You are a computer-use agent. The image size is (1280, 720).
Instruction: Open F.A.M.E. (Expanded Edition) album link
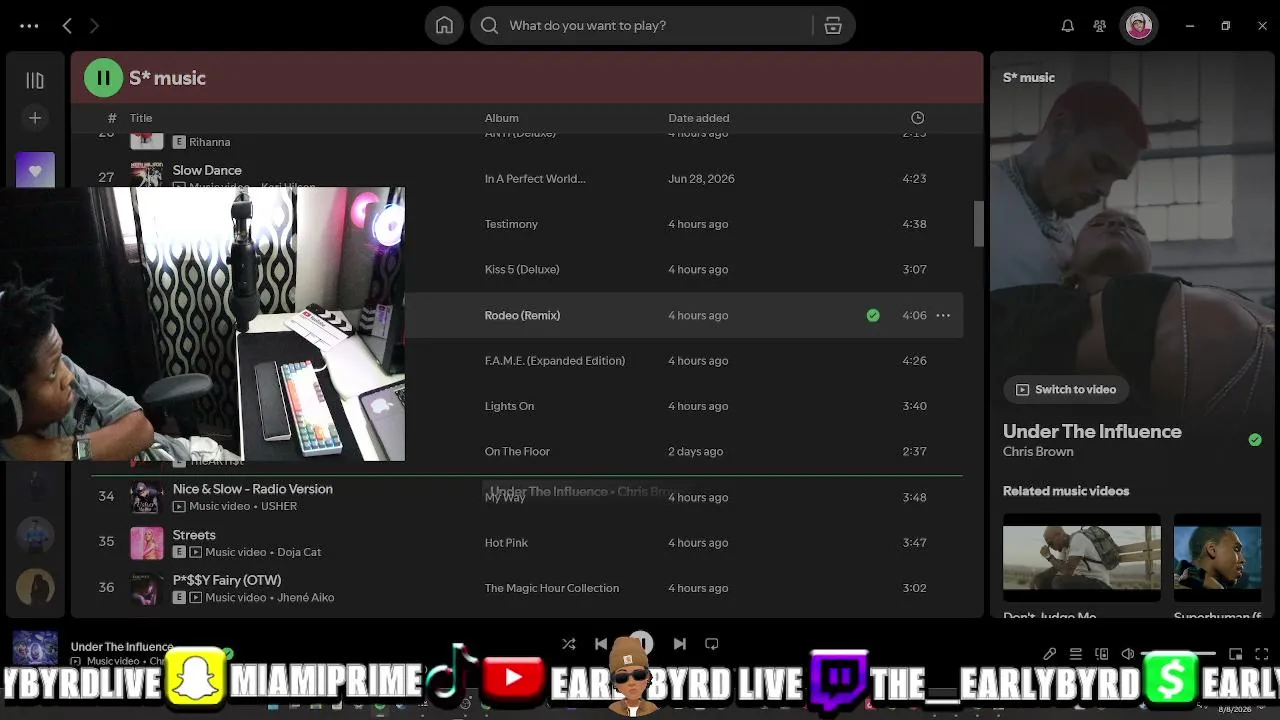[x=555, y=361]
